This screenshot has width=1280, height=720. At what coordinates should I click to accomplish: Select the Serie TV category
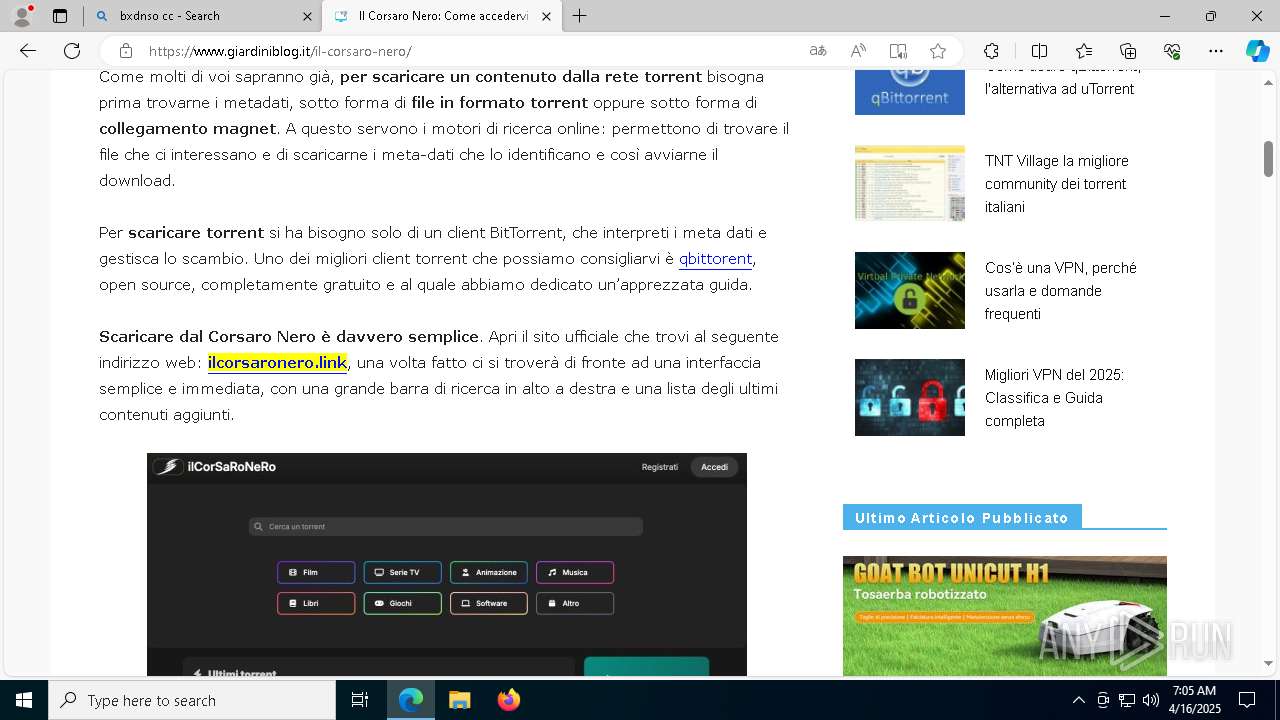(x=402, y=573)
